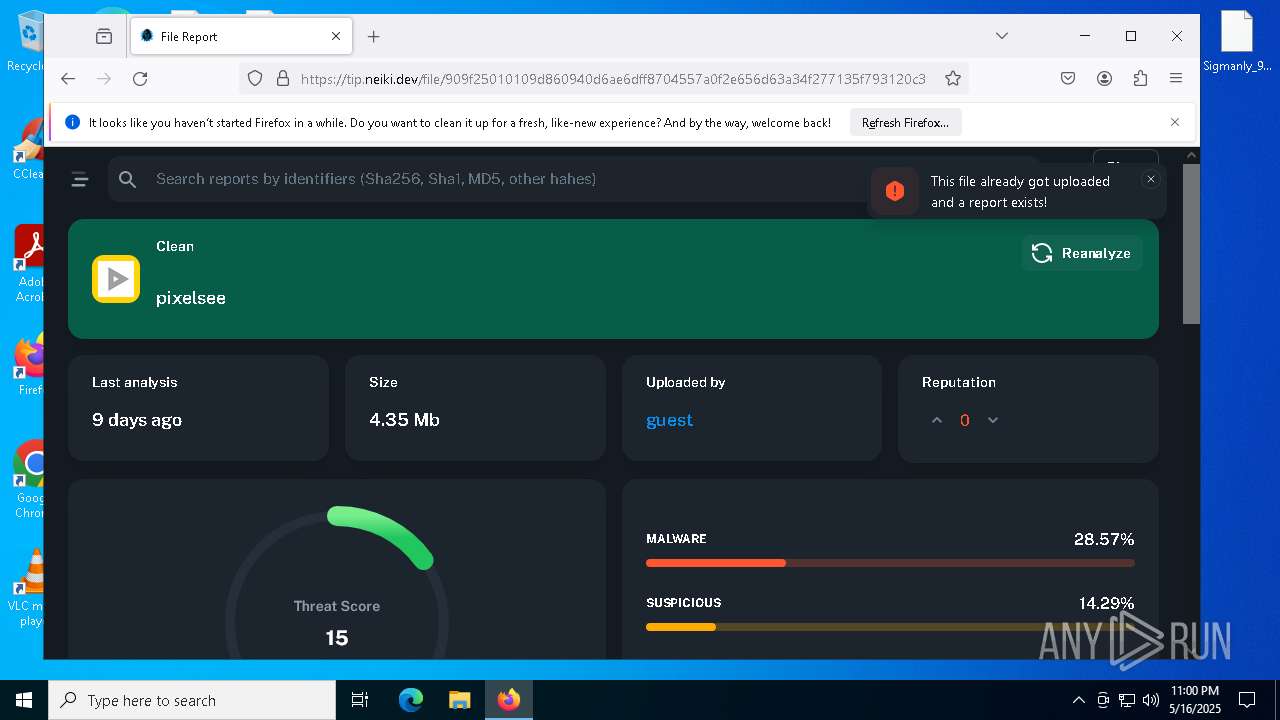This screenshot has height=720, width=1280.
Task: Upvote the file reputation
Action: point(937,420)
